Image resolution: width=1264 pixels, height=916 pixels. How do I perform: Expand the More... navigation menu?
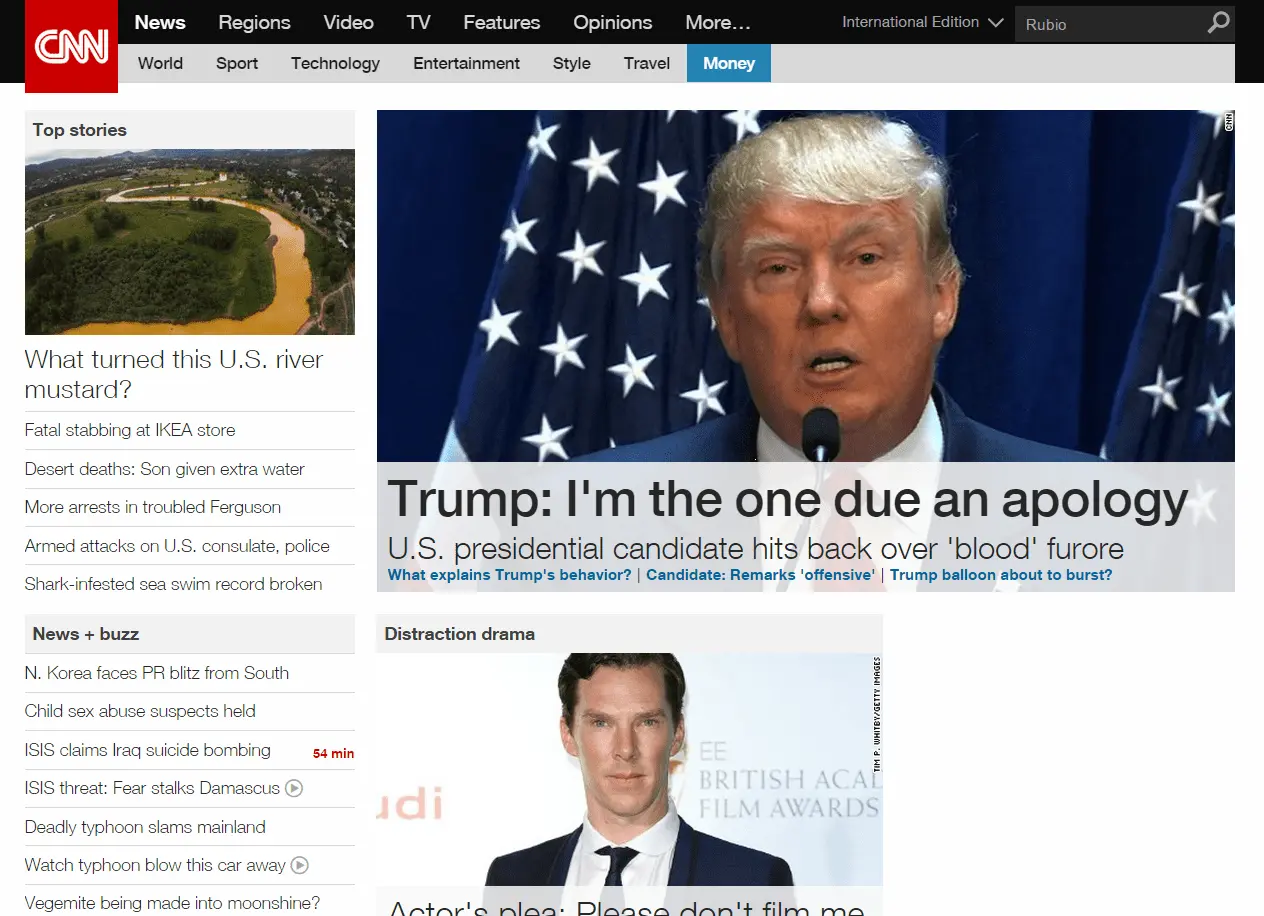[717, 22]
